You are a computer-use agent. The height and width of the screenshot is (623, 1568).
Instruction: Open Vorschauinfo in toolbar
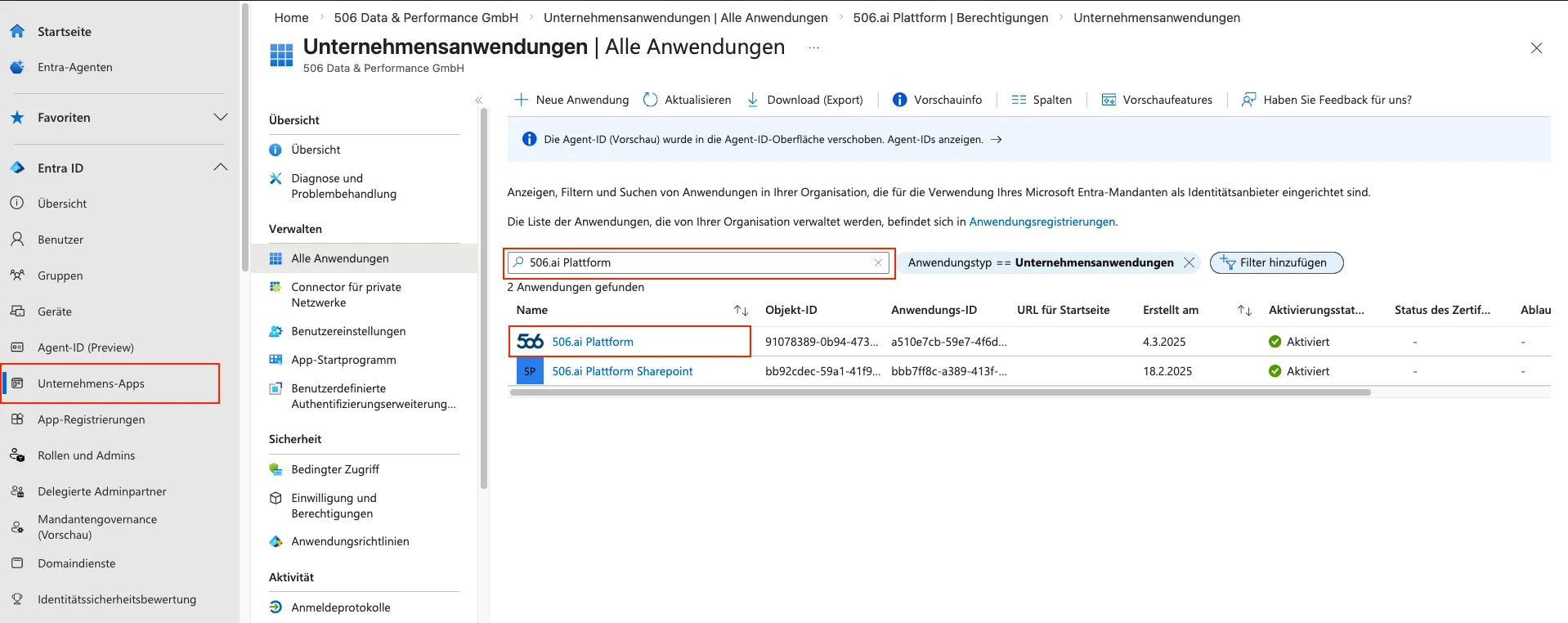click(938, 100)
